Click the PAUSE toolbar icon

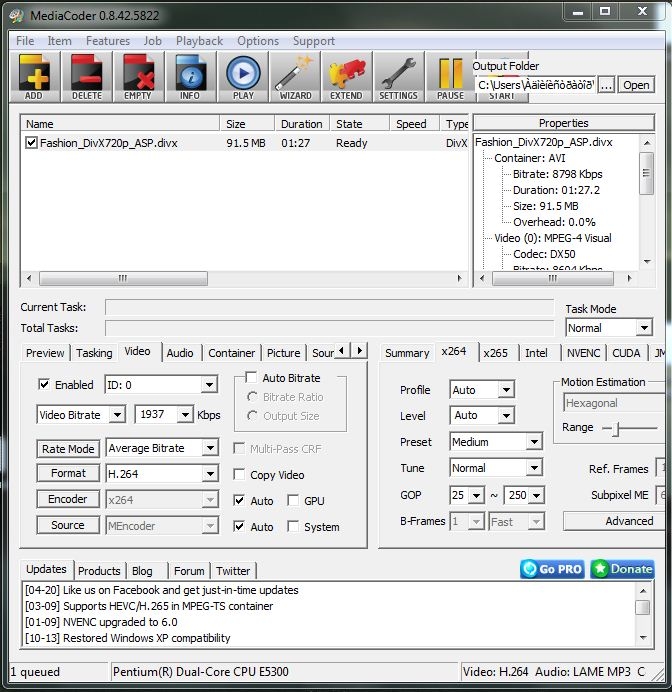(x=451, y=77)
